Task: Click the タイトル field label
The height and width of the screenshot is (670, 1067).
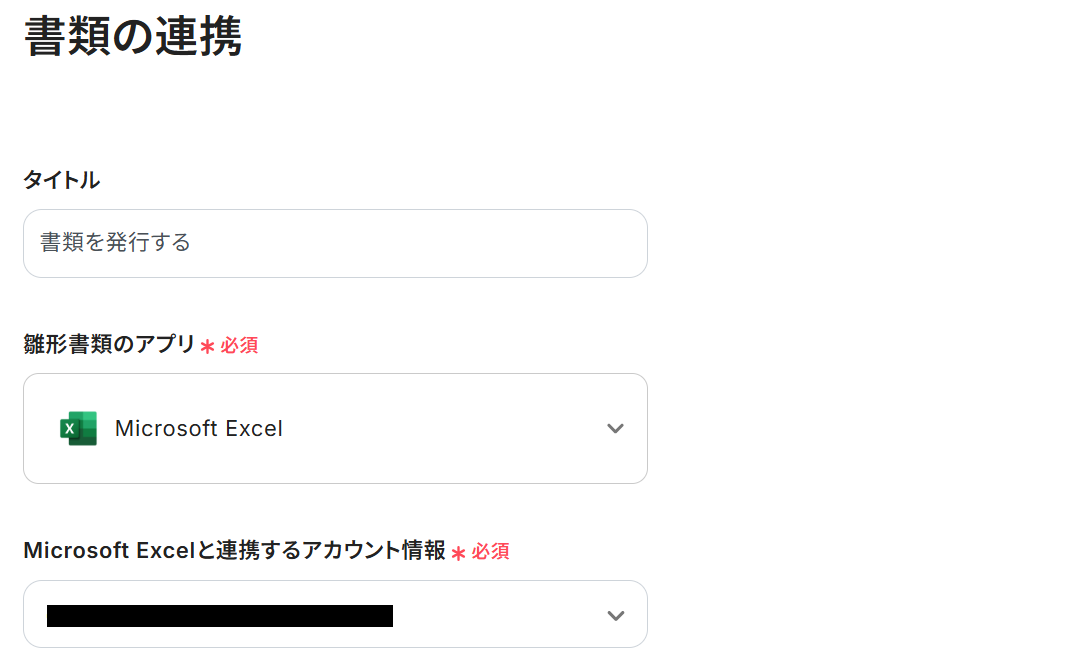Action: [x=61, y=180]
